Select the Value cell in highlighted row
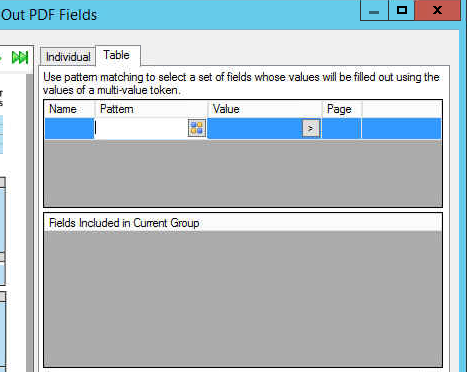The image size is (467, 372). coord(255,128)
